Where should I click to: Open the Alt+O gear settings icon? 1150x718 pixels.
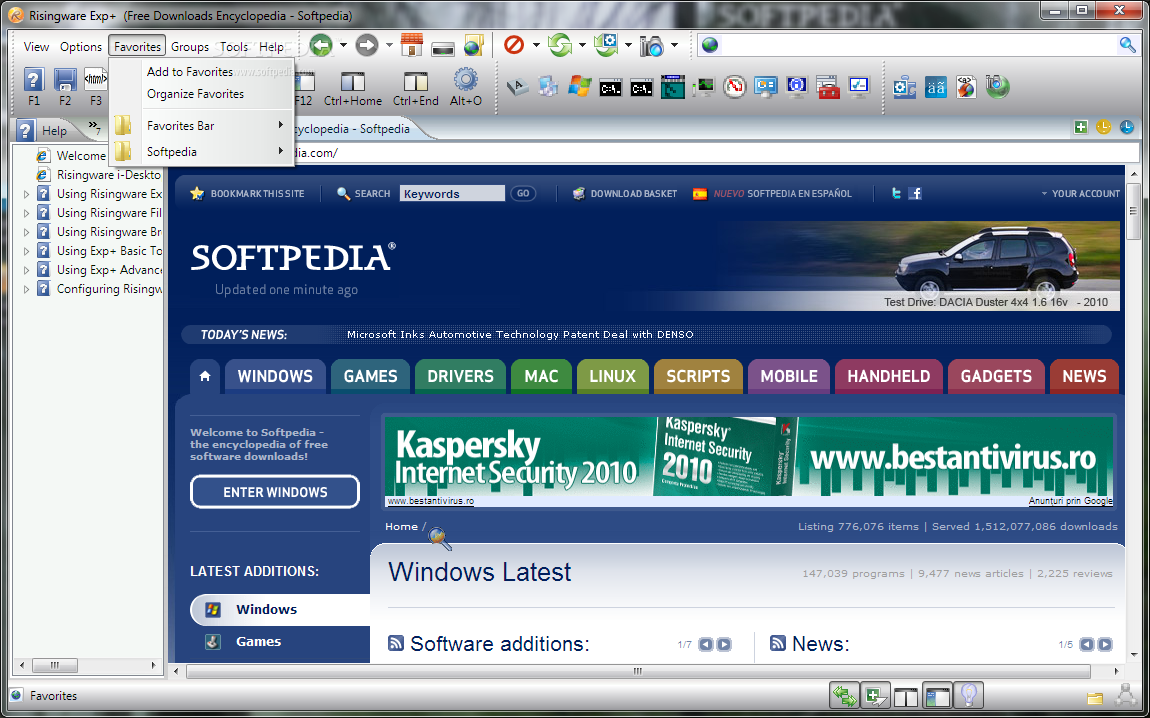[466, 79]
